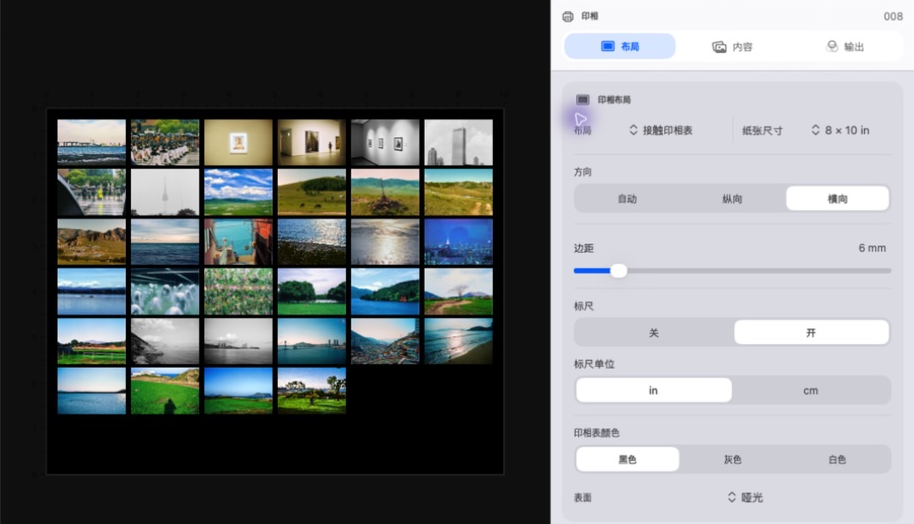Select the gallery room with three frames thumbnail
The width and height of the screenshot is (914, 524).
pyautogui.click(x=385, y=142)
